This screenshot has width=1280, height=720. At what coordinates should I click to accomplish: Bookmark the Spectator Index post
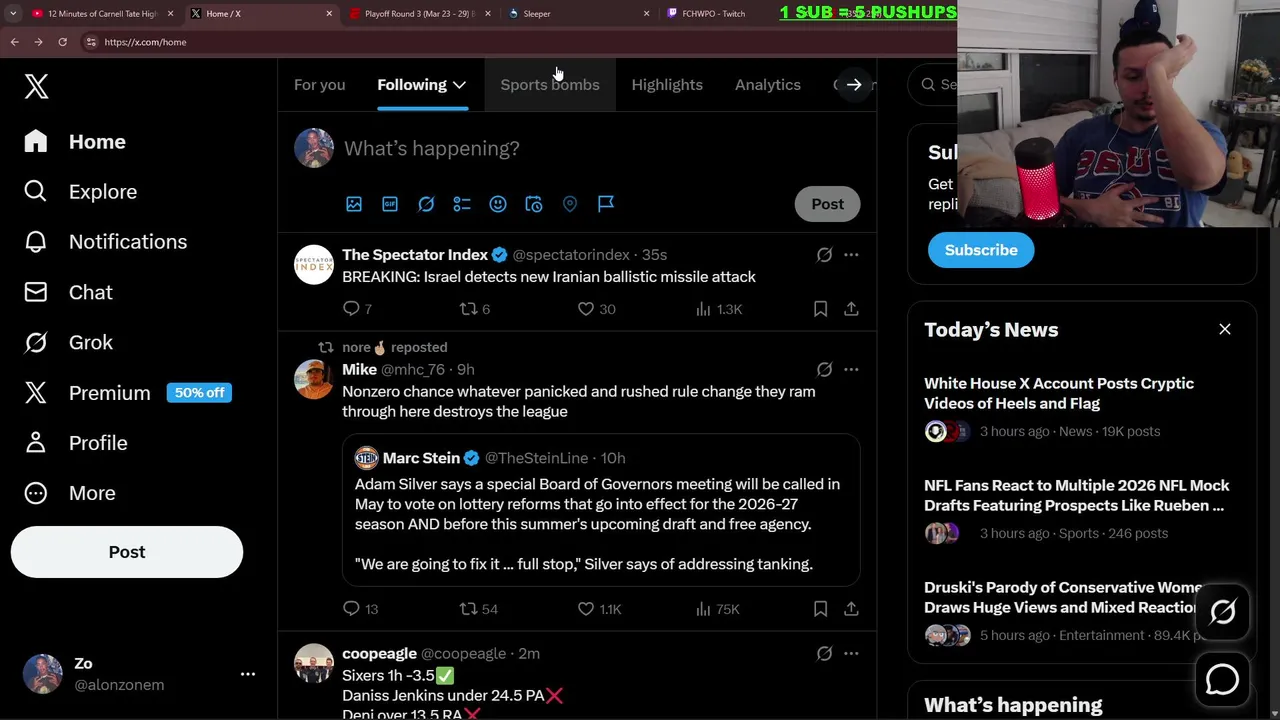tap(820, 309)
